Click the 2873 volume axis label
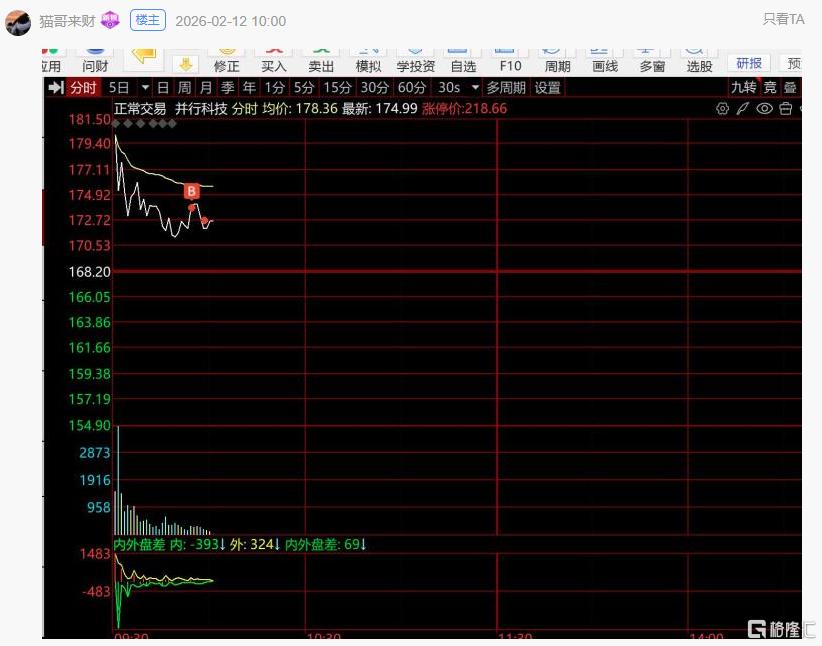The image size is (822, 646). [x=95, y=453]
